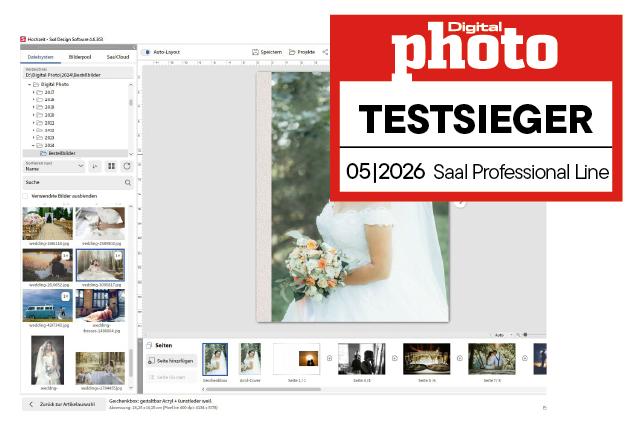
Task: Click the icon at bottom-right status bar
Action: pyautogui.click(x=544, y=408)
